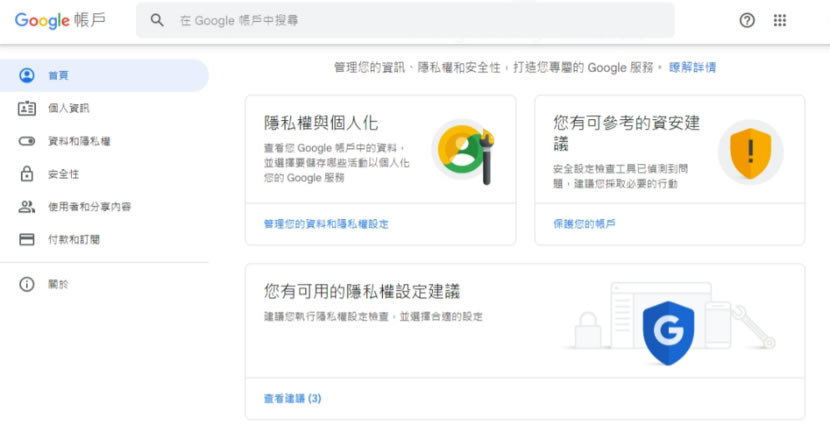Click the 您有可用的隱私權設定建議 heading
This screenshot has width=830, height=430.
pyautogui.click(x=362, y=291)
